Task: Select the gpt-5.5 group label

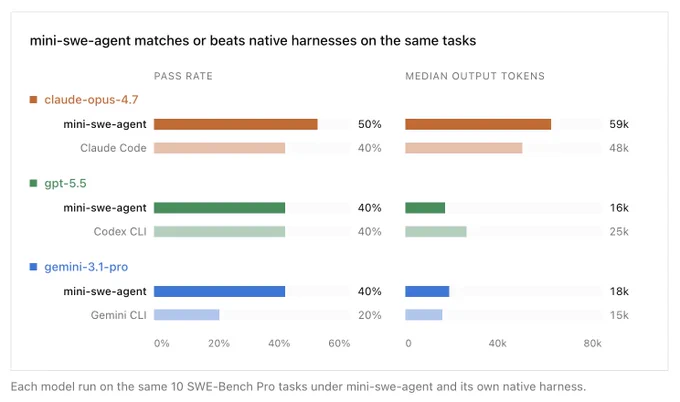Action: coord(65,183)
